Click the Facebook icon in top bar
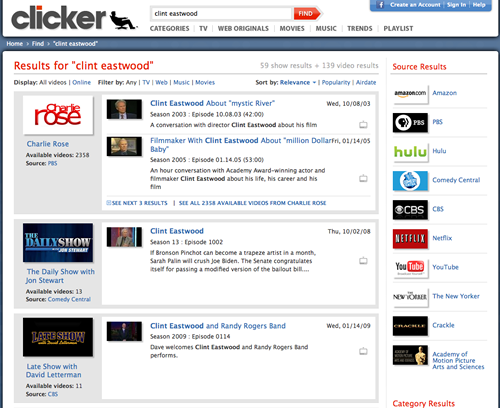The height and width of the screenshot is (408, 500). click(x=381, y=5)
